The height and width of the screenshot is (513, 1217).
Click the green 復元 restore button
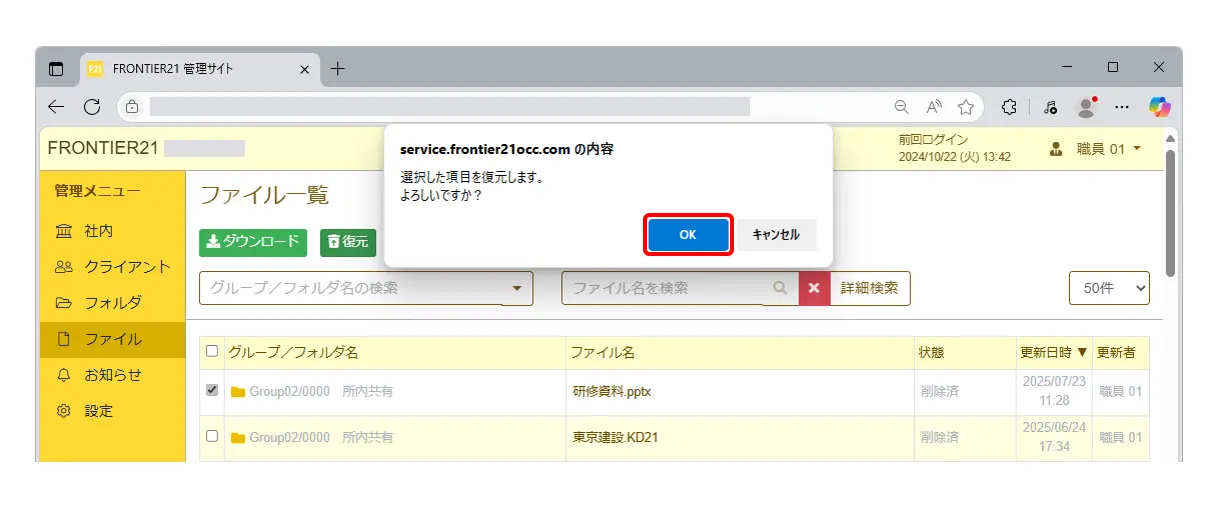pos(347,242)
